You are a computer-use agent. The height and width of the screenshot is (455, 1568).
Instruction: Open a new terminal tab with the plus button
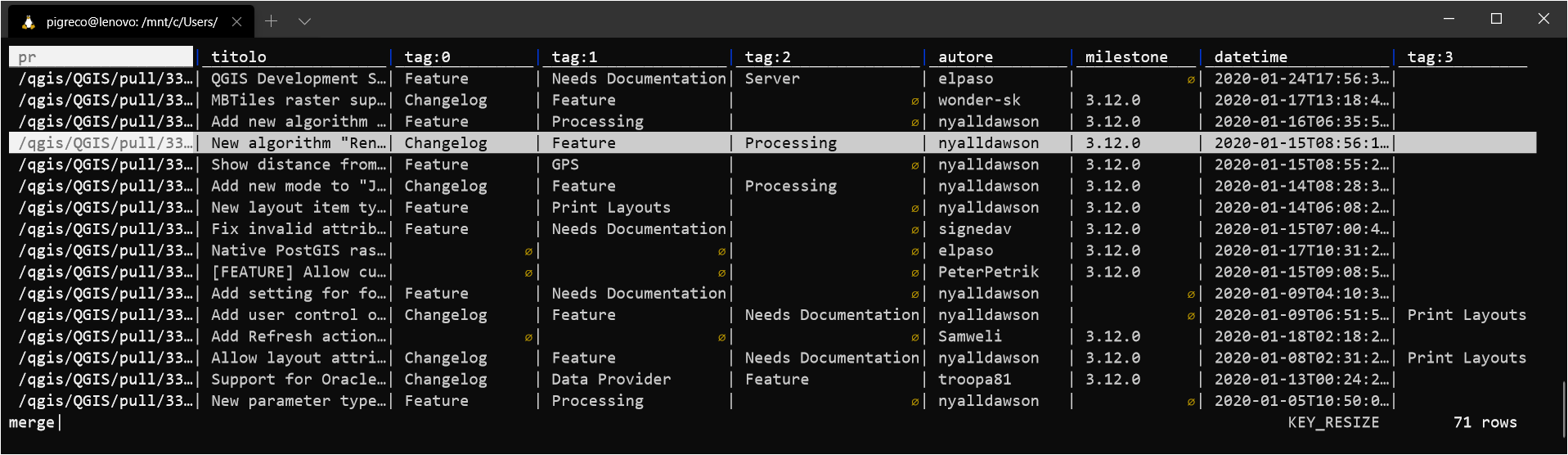(x=272, y=21)
